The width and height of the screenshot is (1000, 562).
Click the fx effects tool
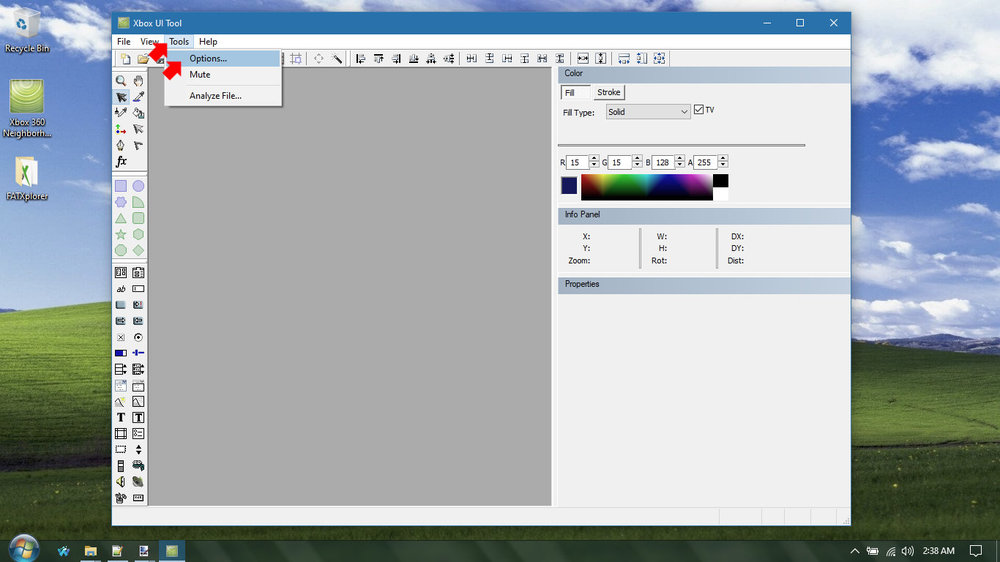121,161
